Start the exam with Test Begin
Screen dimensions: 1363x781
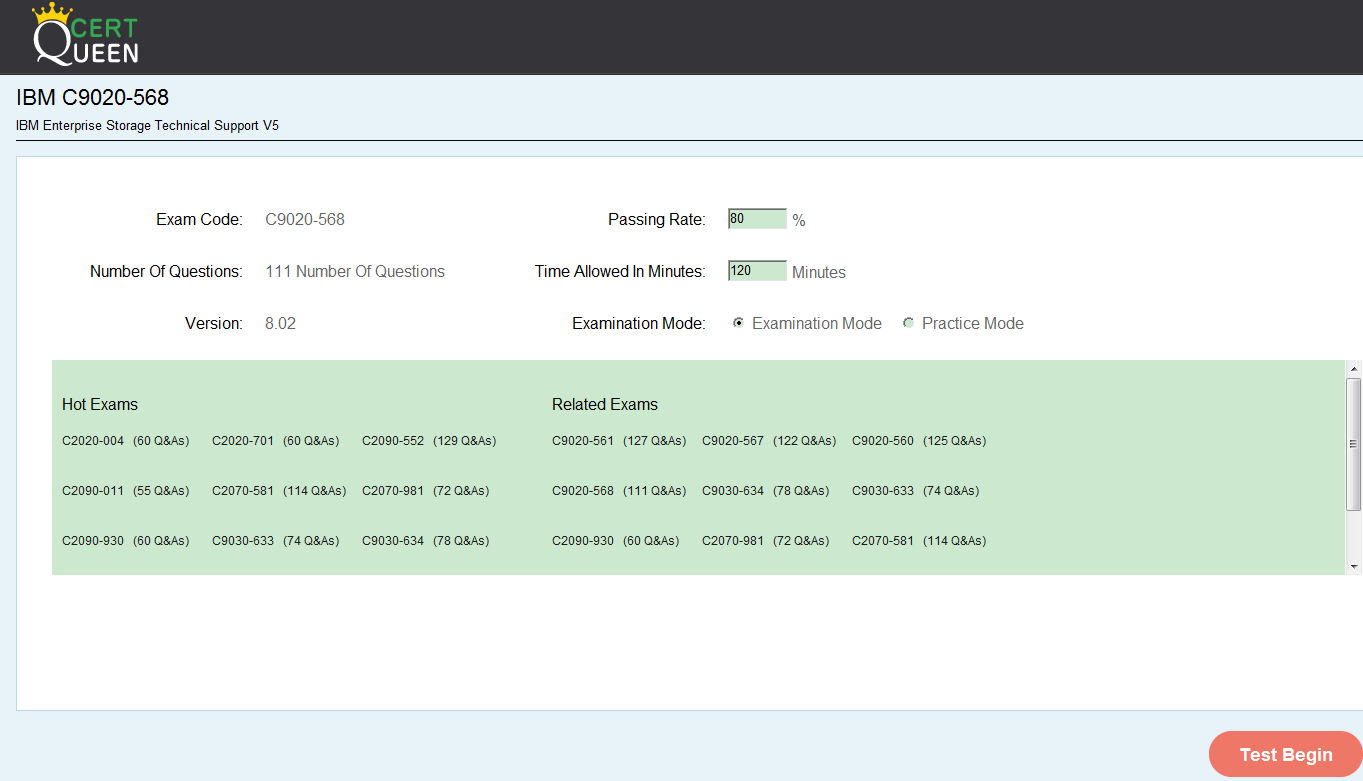(x=1286, y=755)
